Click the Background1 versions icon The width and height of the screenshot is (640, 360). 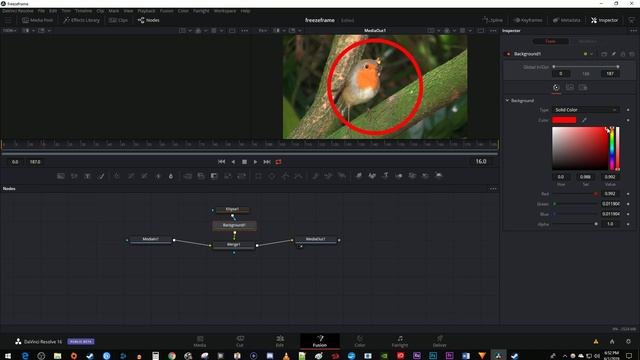click(x=604, y=54)
